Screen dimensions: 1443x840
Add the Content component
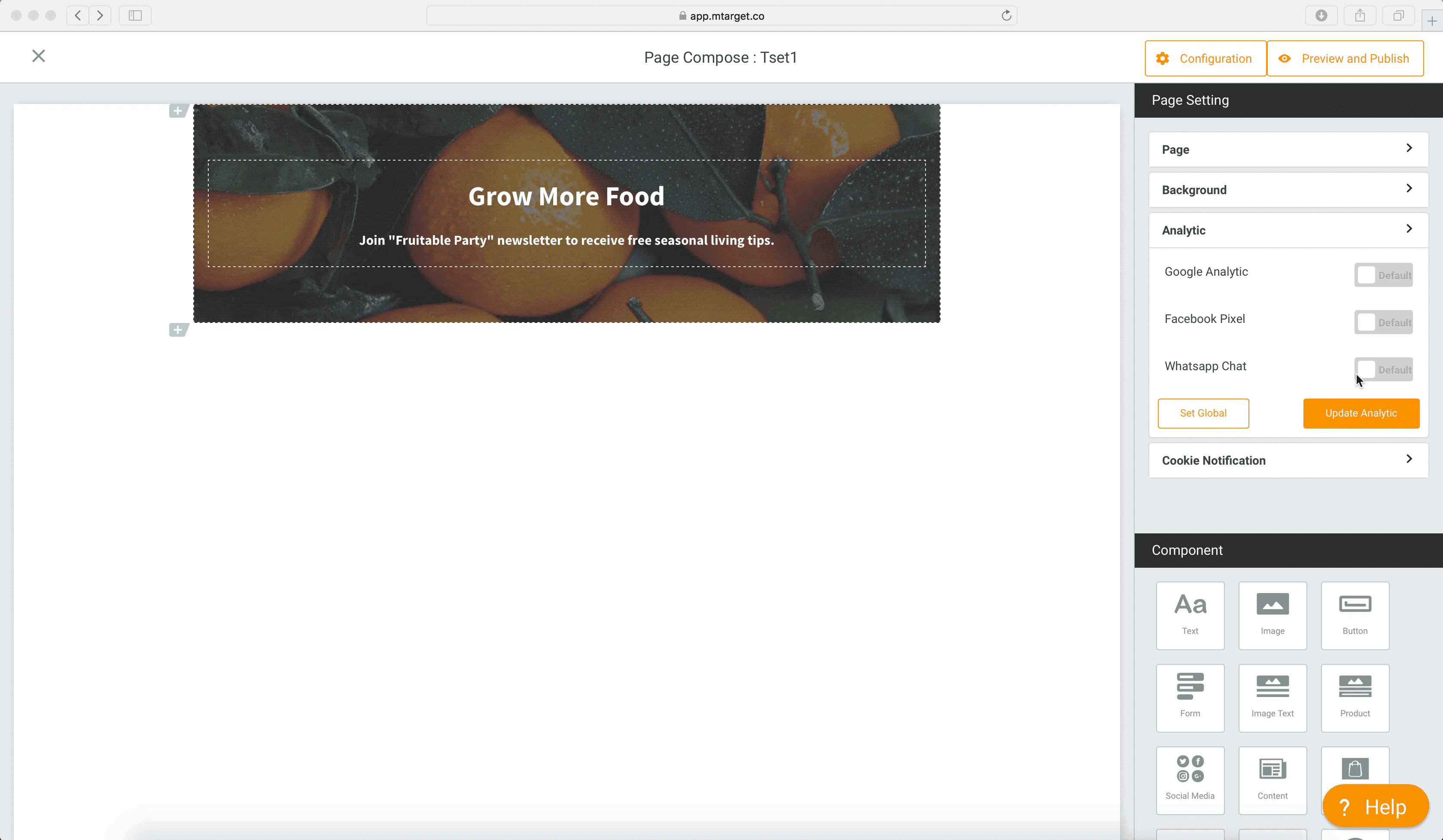(1273, 780)
